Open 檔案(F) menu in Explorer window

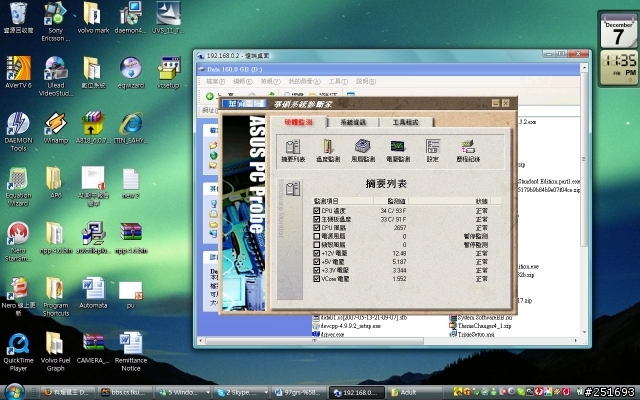tap(216, 82)
